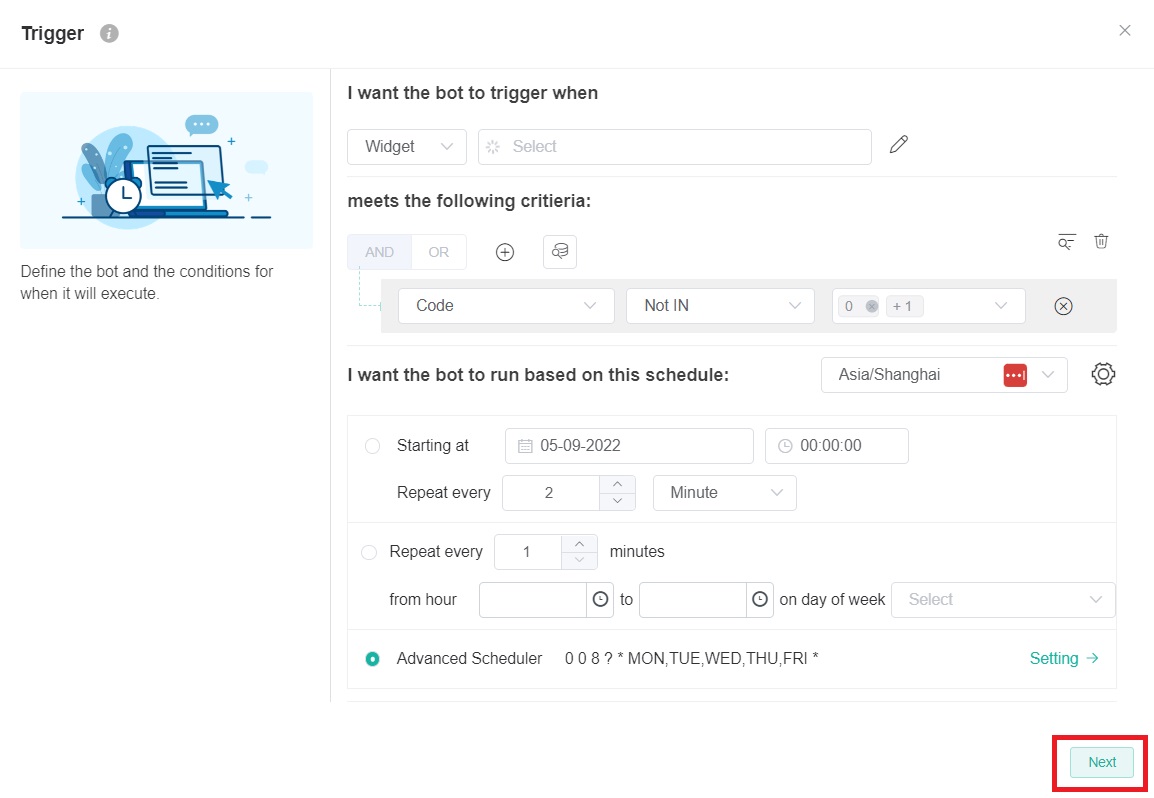Add a new condition with plus circle icon
Screen dimensions: 1154x798
coord(505,252)
